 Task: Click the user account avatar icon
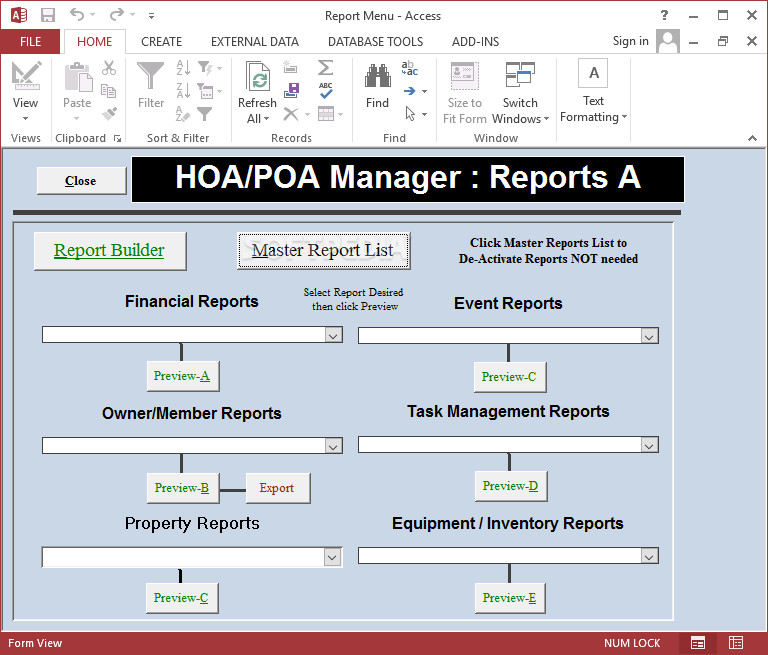pyautogui.click(x=668, y=41)
